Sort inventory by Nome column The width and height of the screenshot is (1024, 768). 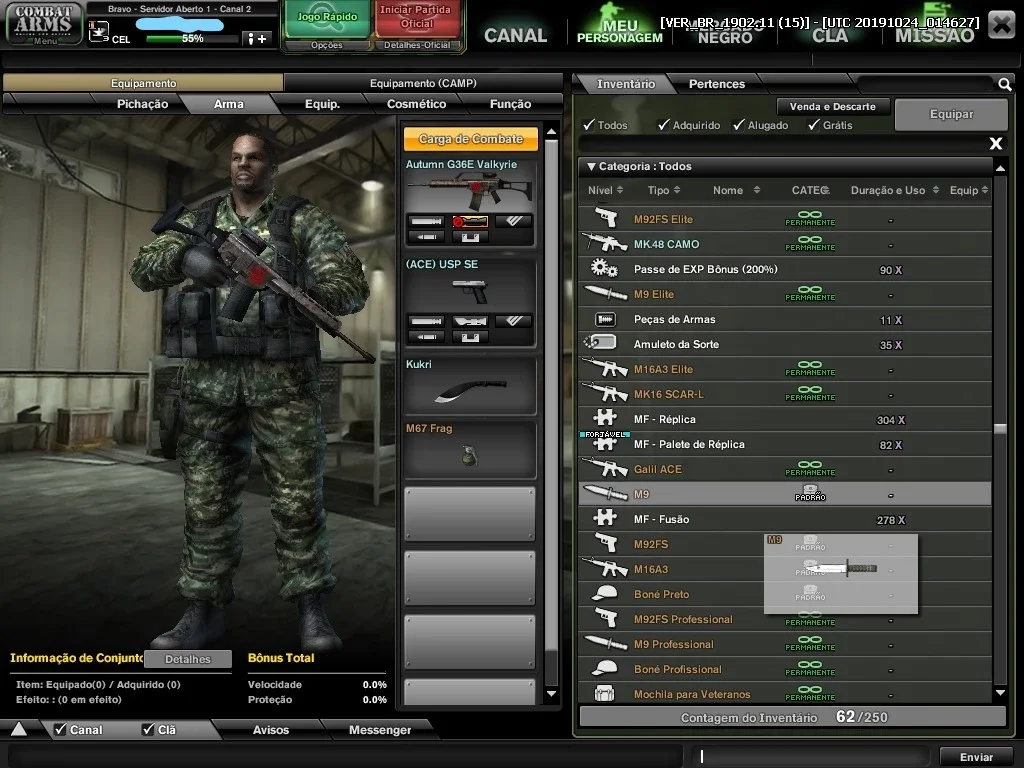point(736,190)
